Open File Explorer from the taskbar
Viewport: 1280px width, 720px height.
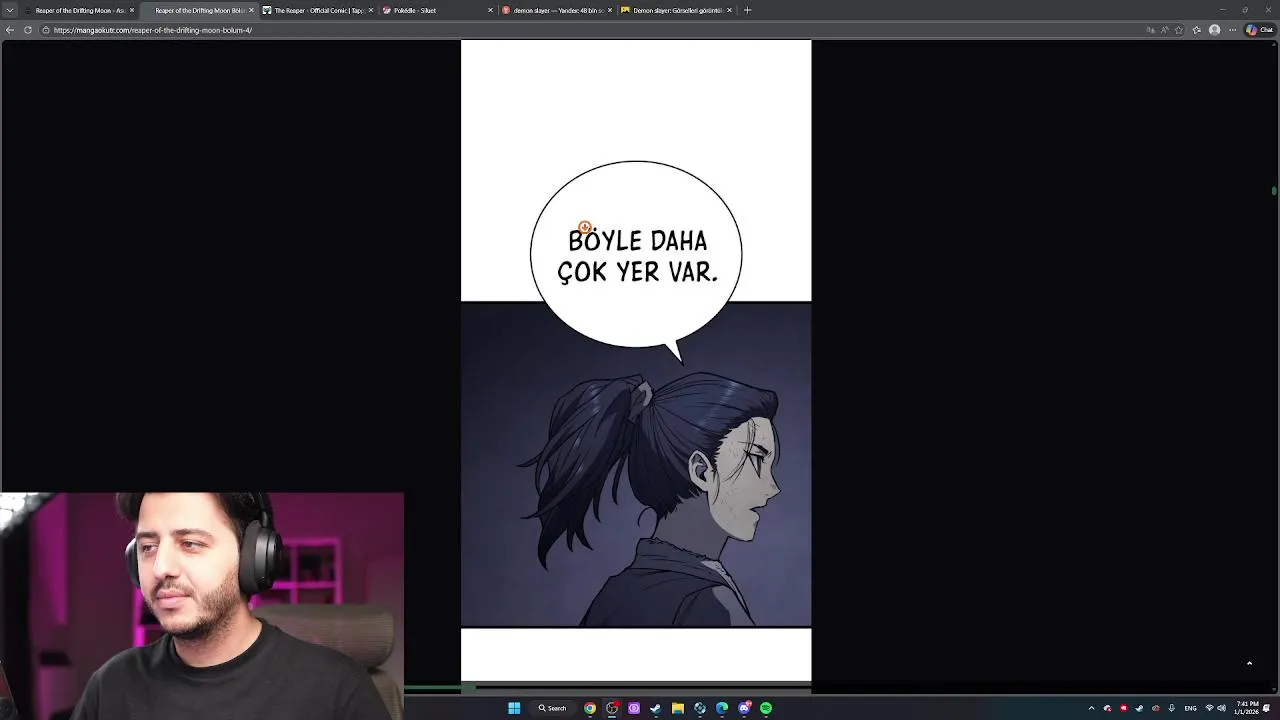click(677, 708)
